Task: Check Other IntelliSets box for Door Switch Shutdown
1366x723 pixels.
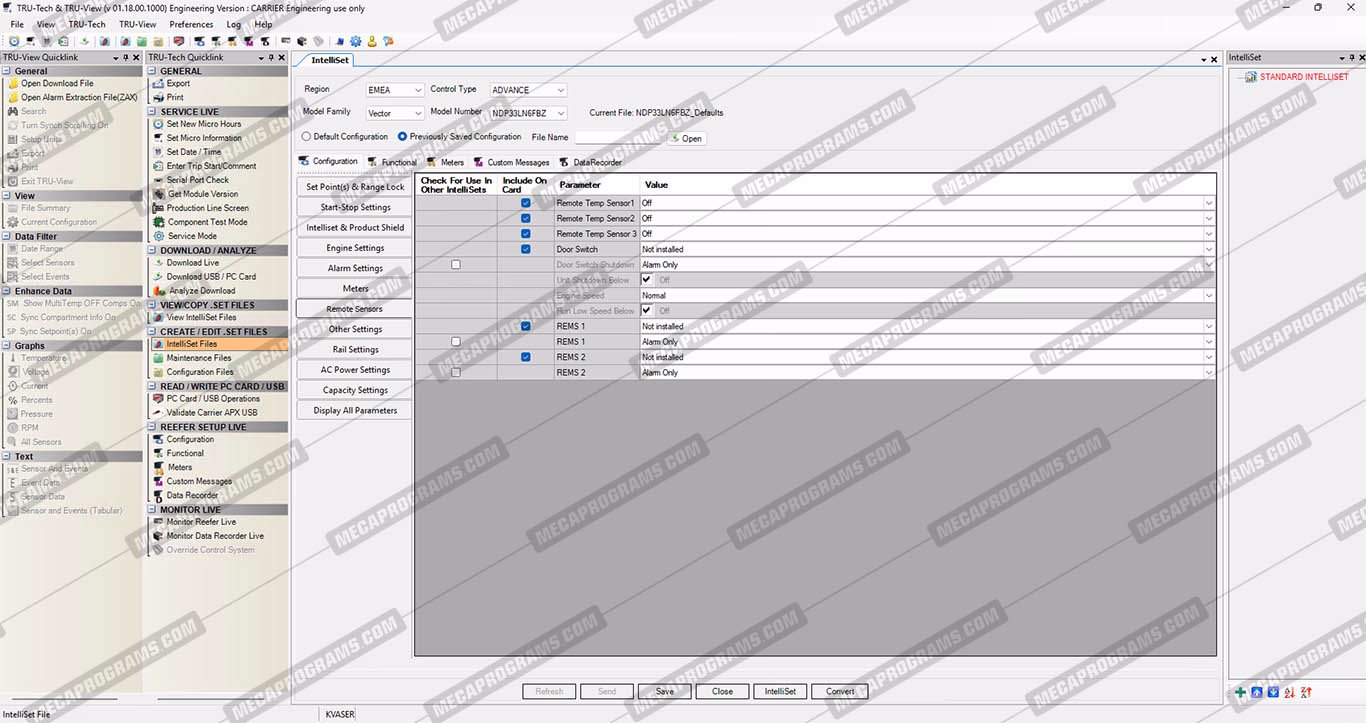Action: [456, 265]
